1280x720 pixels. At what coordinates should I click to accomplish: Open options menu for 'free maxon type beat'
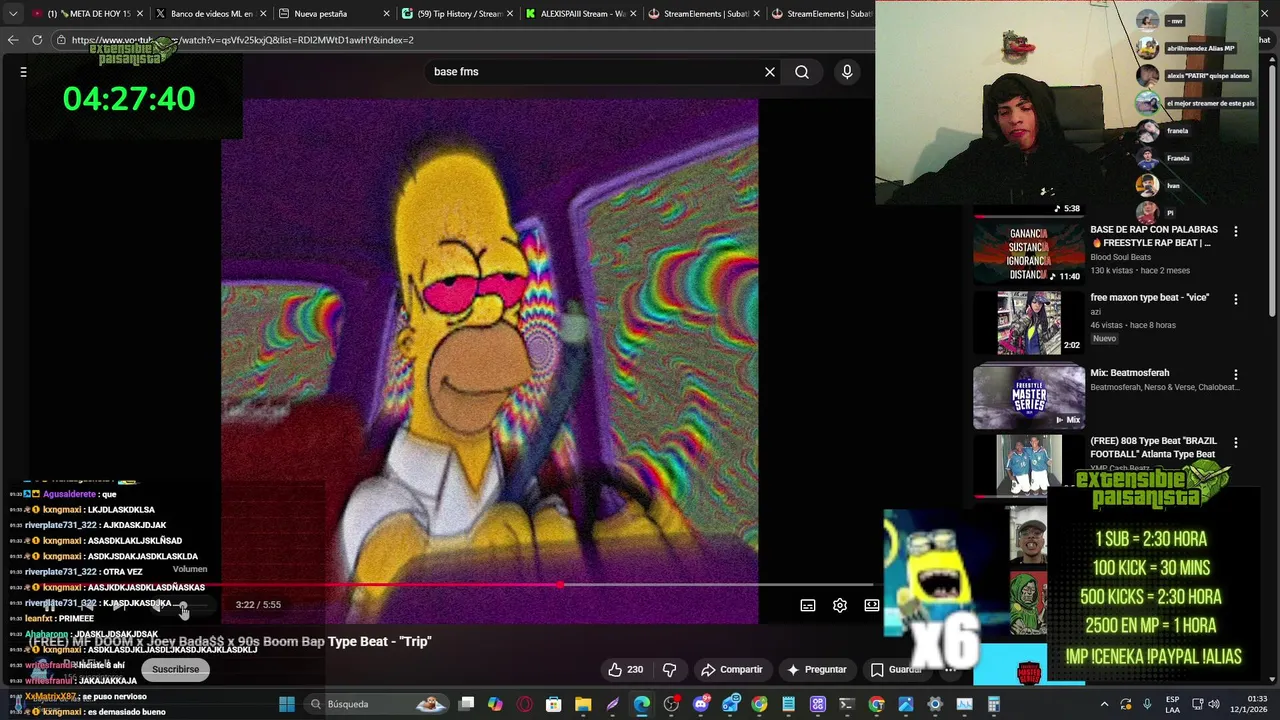click(x=1236, y=299)
